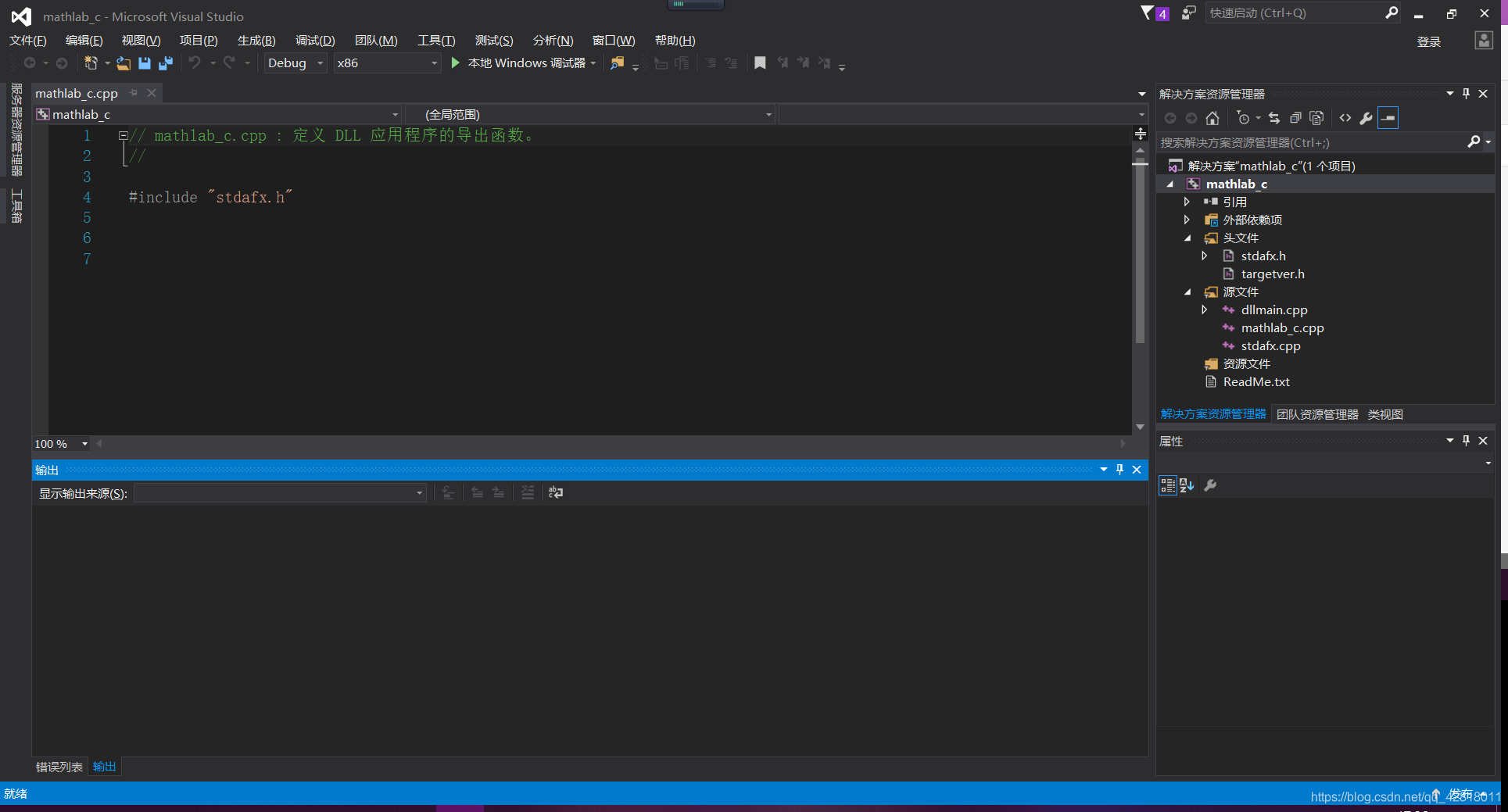Open the 调试(D) debug menu

tap(315, 40)
